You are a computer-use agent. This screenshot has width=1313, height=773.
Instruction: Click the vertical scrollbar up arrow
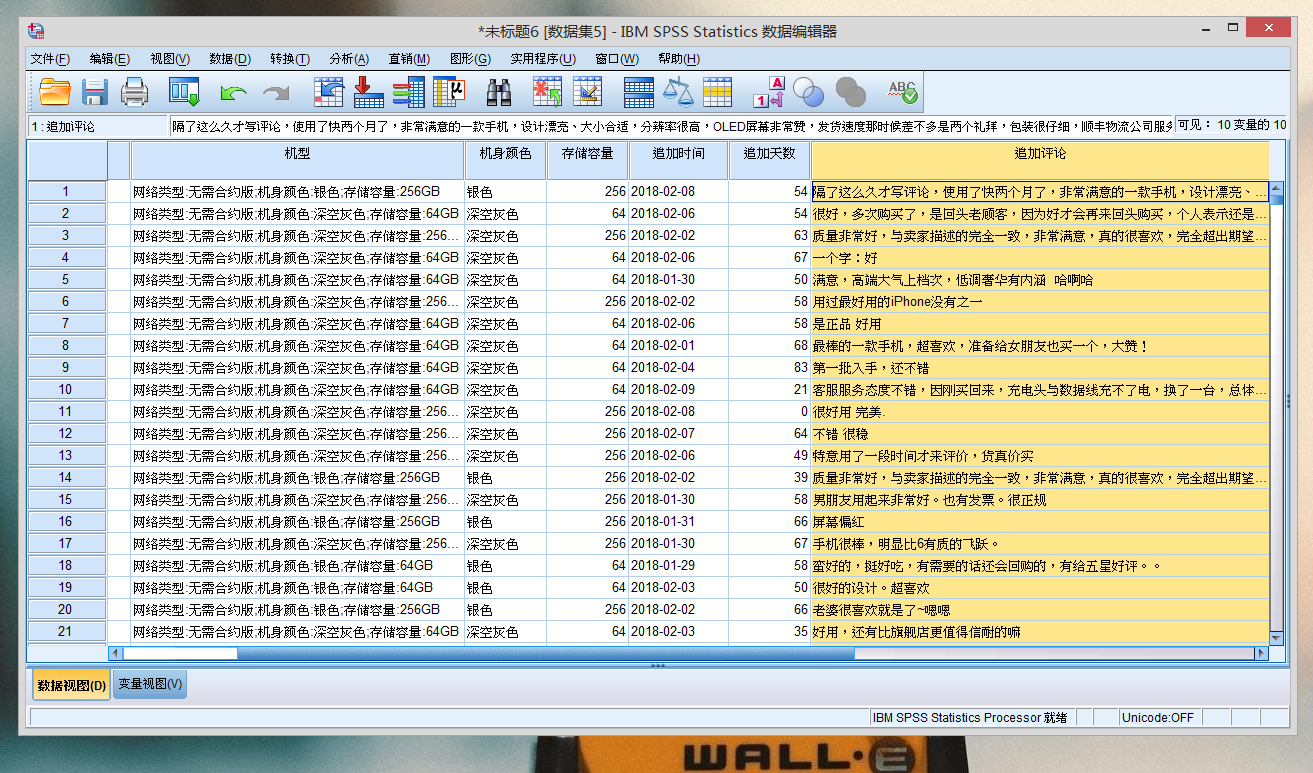click(1276, 188)
